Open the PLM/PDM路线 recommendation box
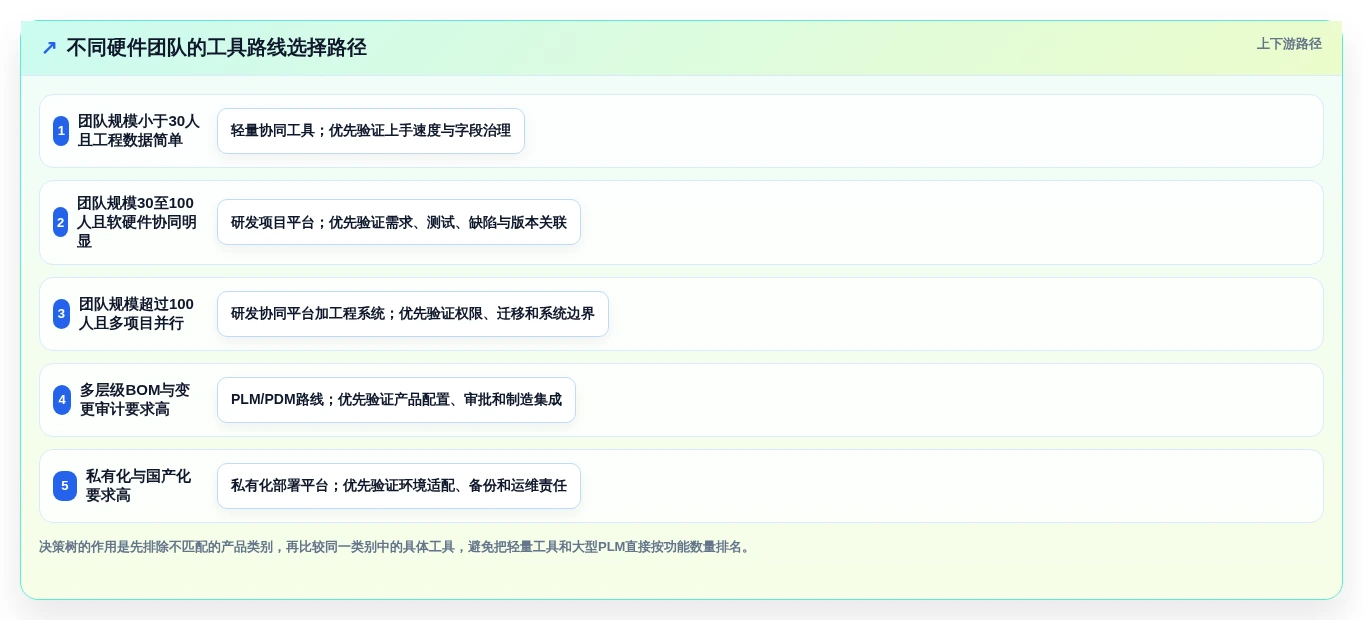Image resolution: width=1363 pixels, height=620 pixels. coord(396,400)
